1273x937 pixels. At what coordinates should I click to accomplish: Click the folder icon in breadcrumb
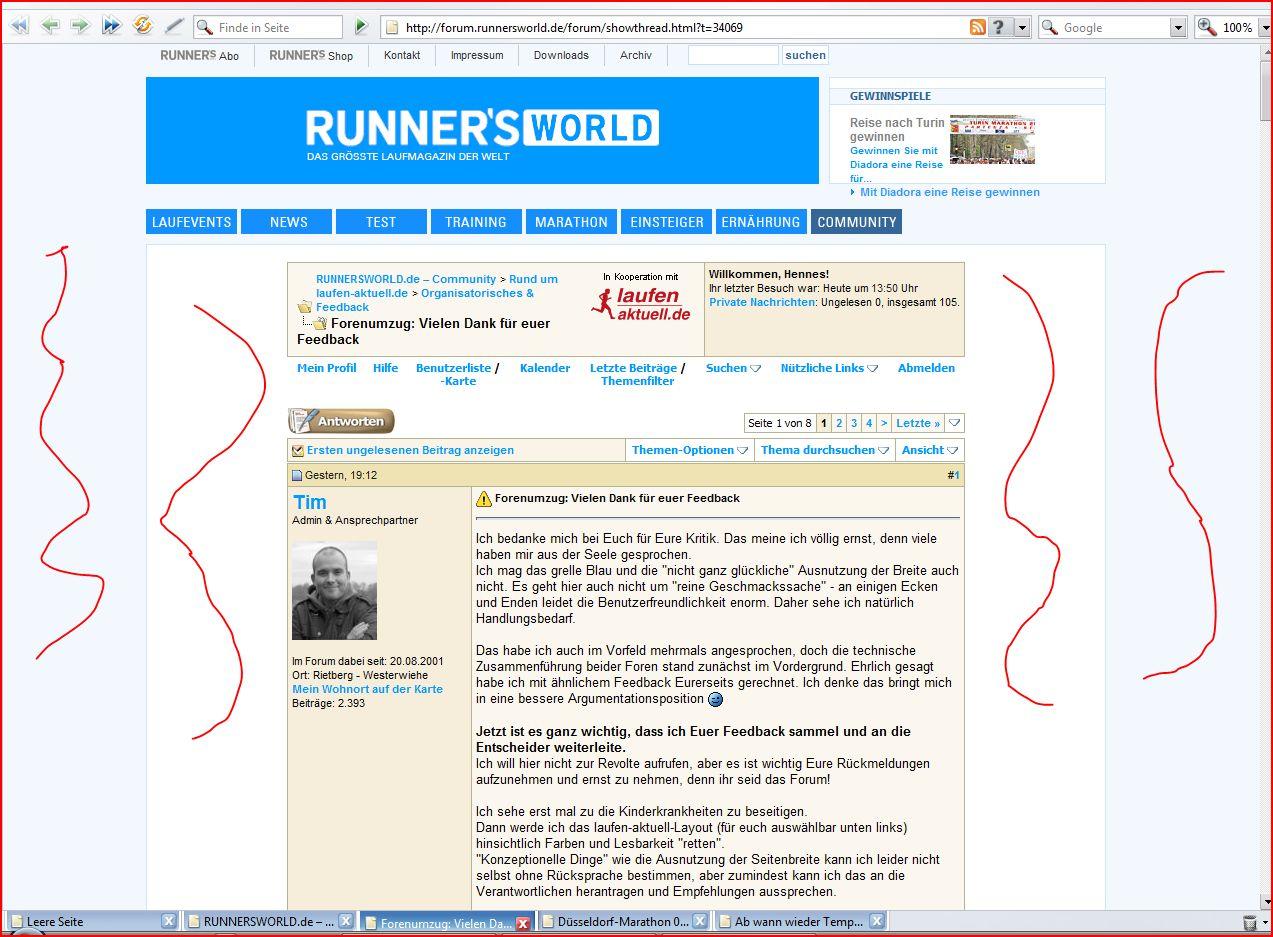(304, 307)
